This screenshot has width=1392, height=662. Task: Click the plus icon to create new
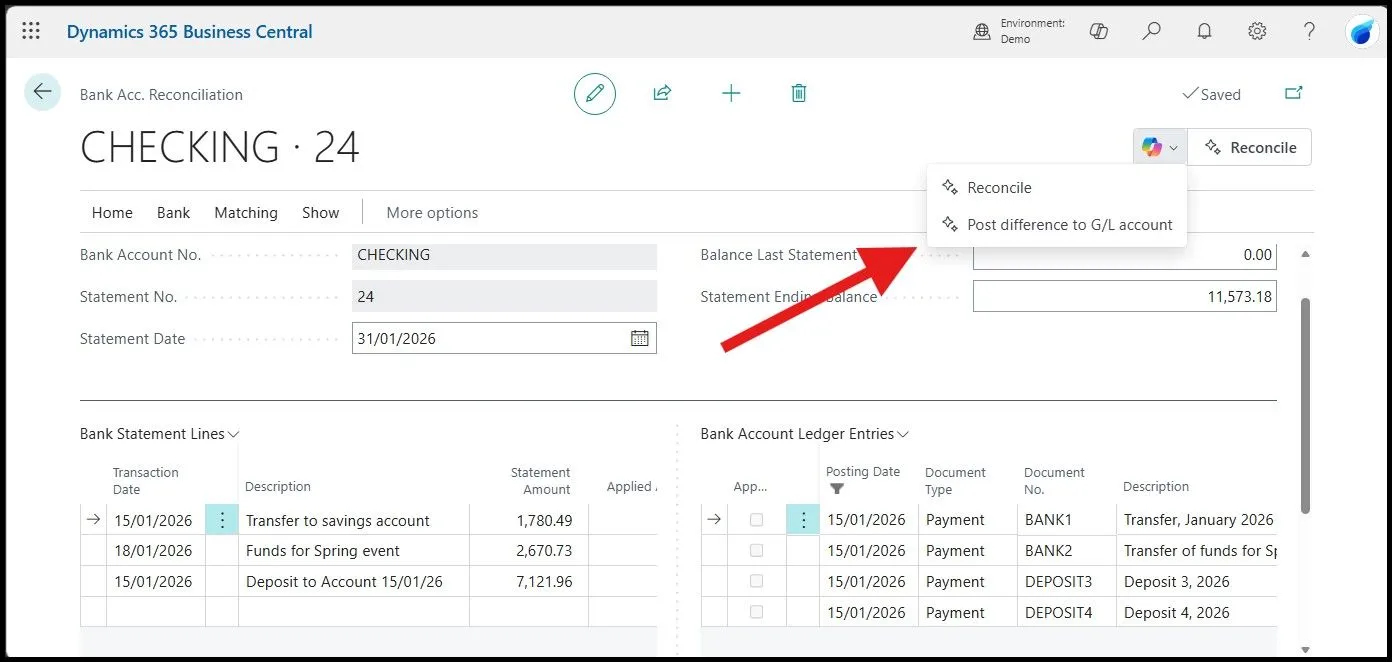pyautogui.click(x=731, y=93)
